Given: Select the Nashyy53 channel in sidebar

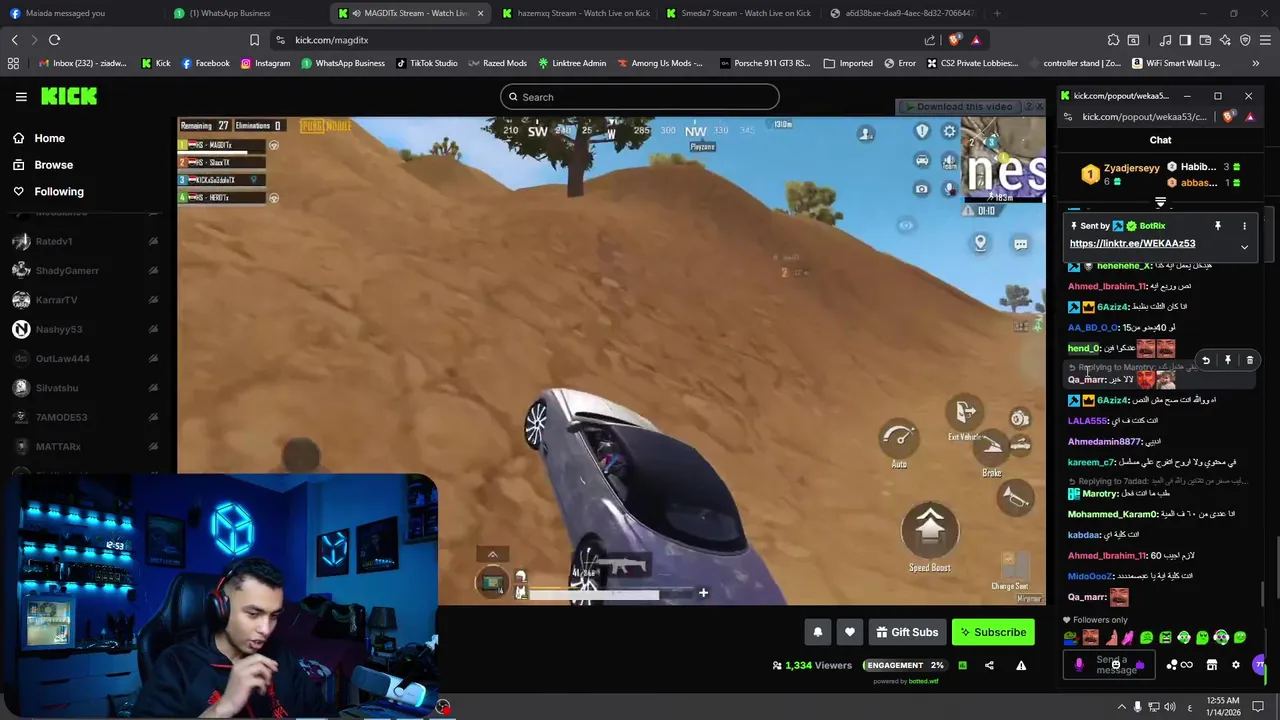Looking at the screenshot, I should pyautogui.click(x=59, y=329).
